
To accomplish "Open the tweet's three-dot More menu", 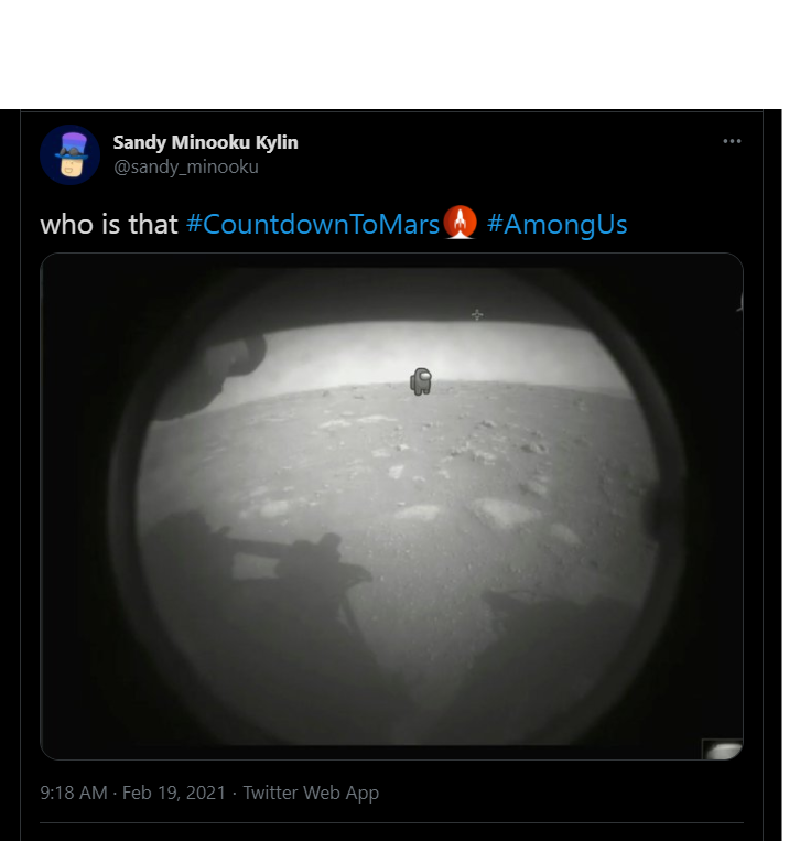I will point(733,142).
